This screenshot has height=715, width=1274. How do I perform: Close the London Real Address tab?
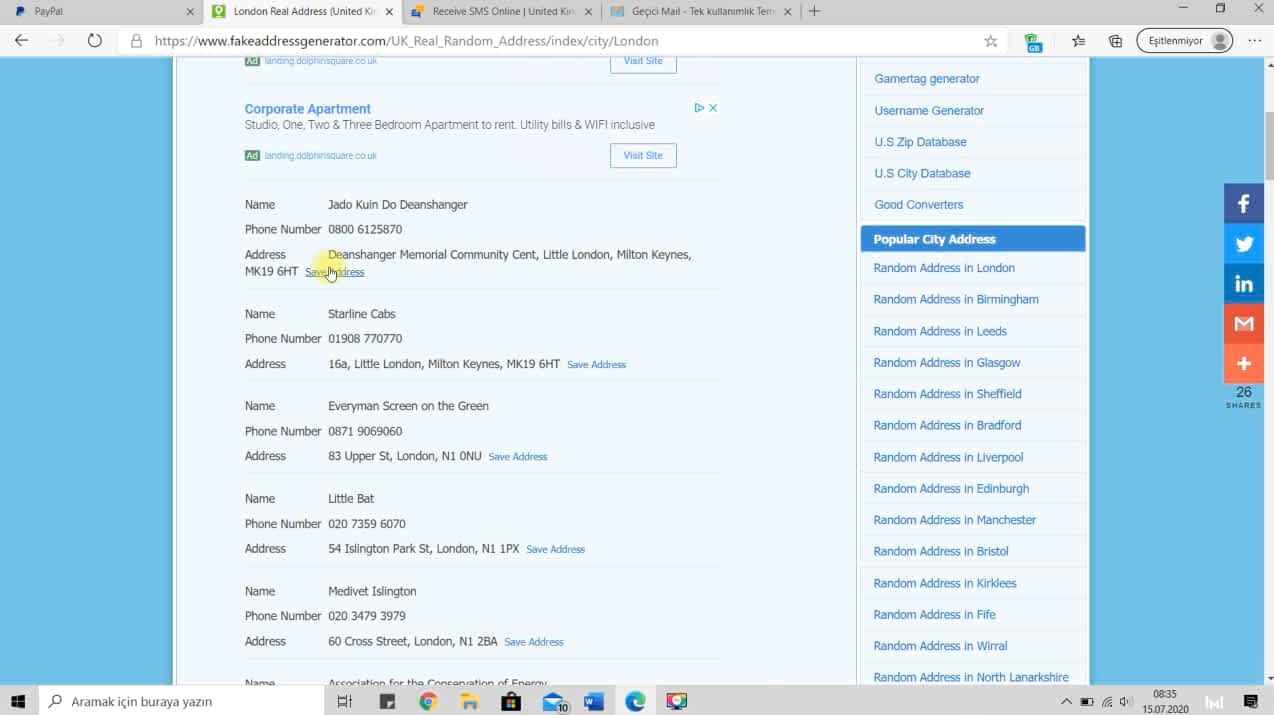point(389,12)
